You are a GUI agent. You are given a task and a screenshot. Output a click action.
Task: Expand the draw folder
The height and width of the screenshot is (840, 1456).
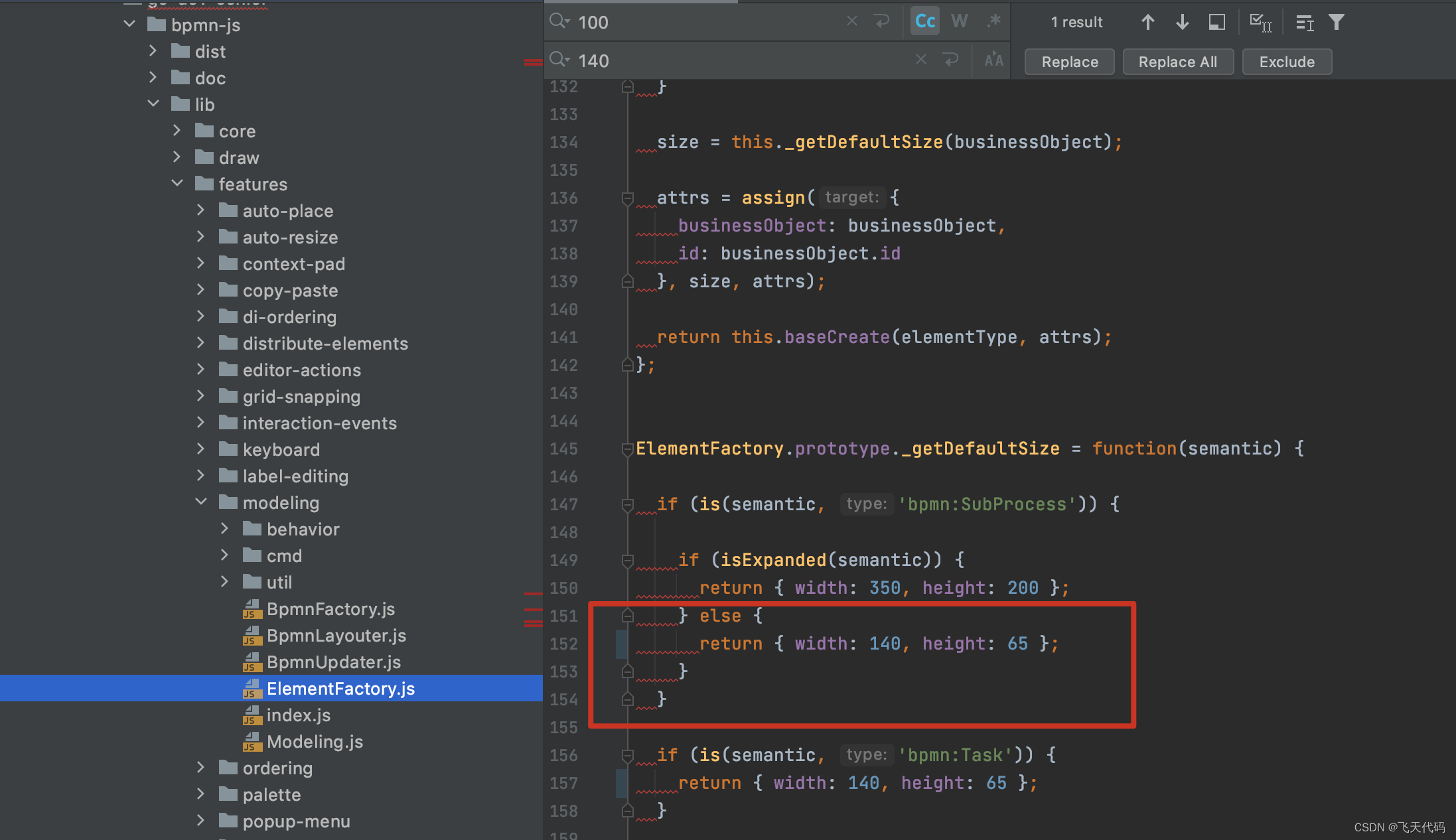177,157
